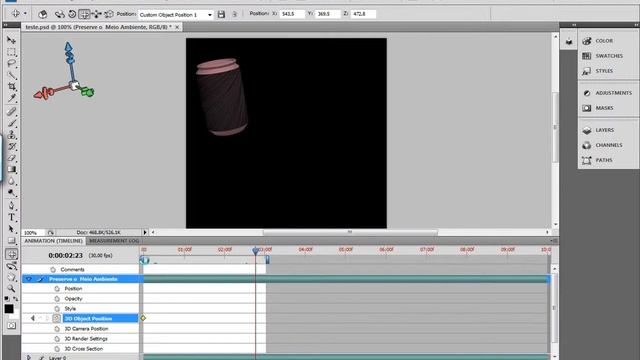Select the Eyedropper tool
Image resolution: width=640 pixels, height=360 pixels.
tap(11, 98)
